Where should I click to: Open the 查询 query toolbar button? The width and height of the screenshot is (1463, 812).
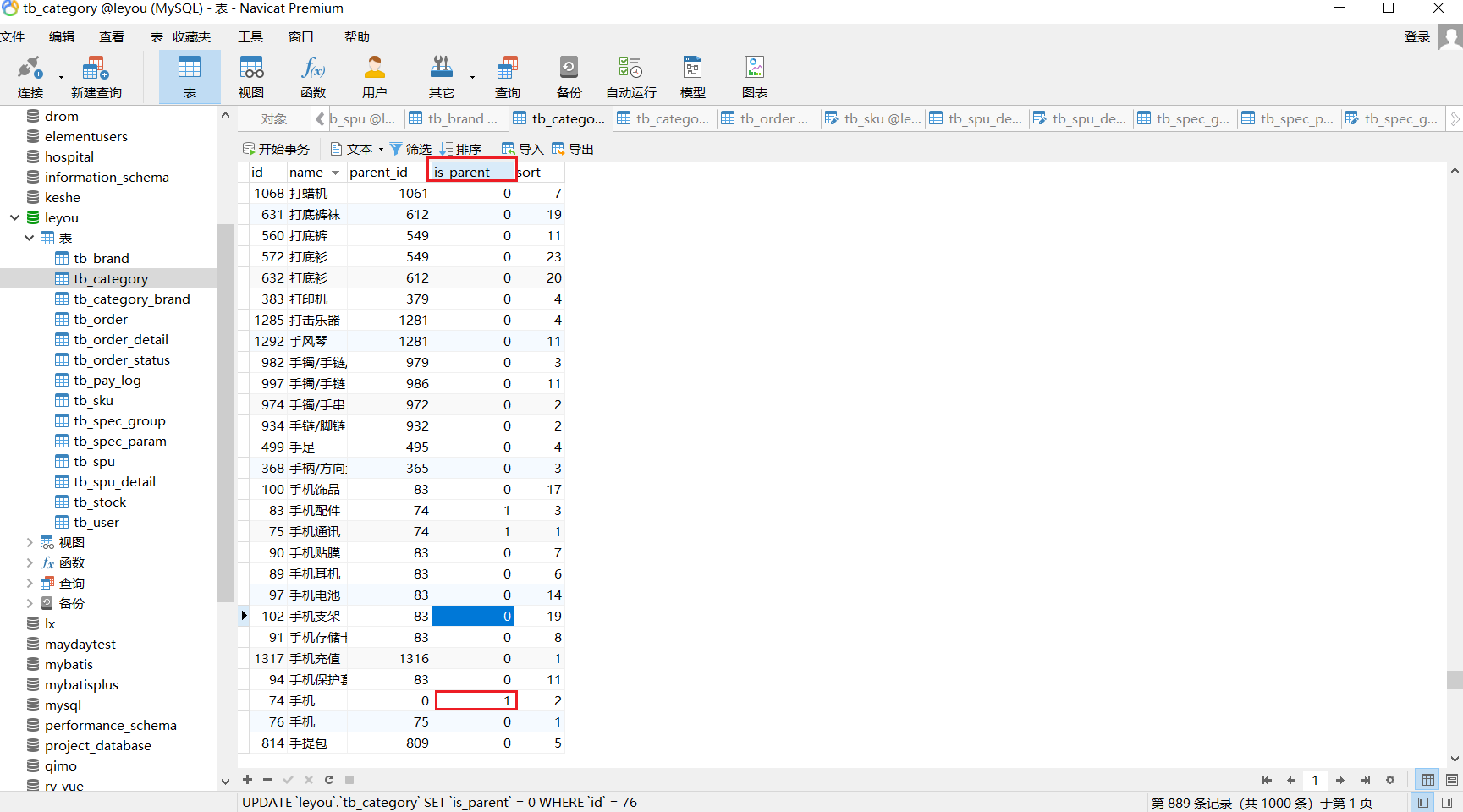(508, 77)
